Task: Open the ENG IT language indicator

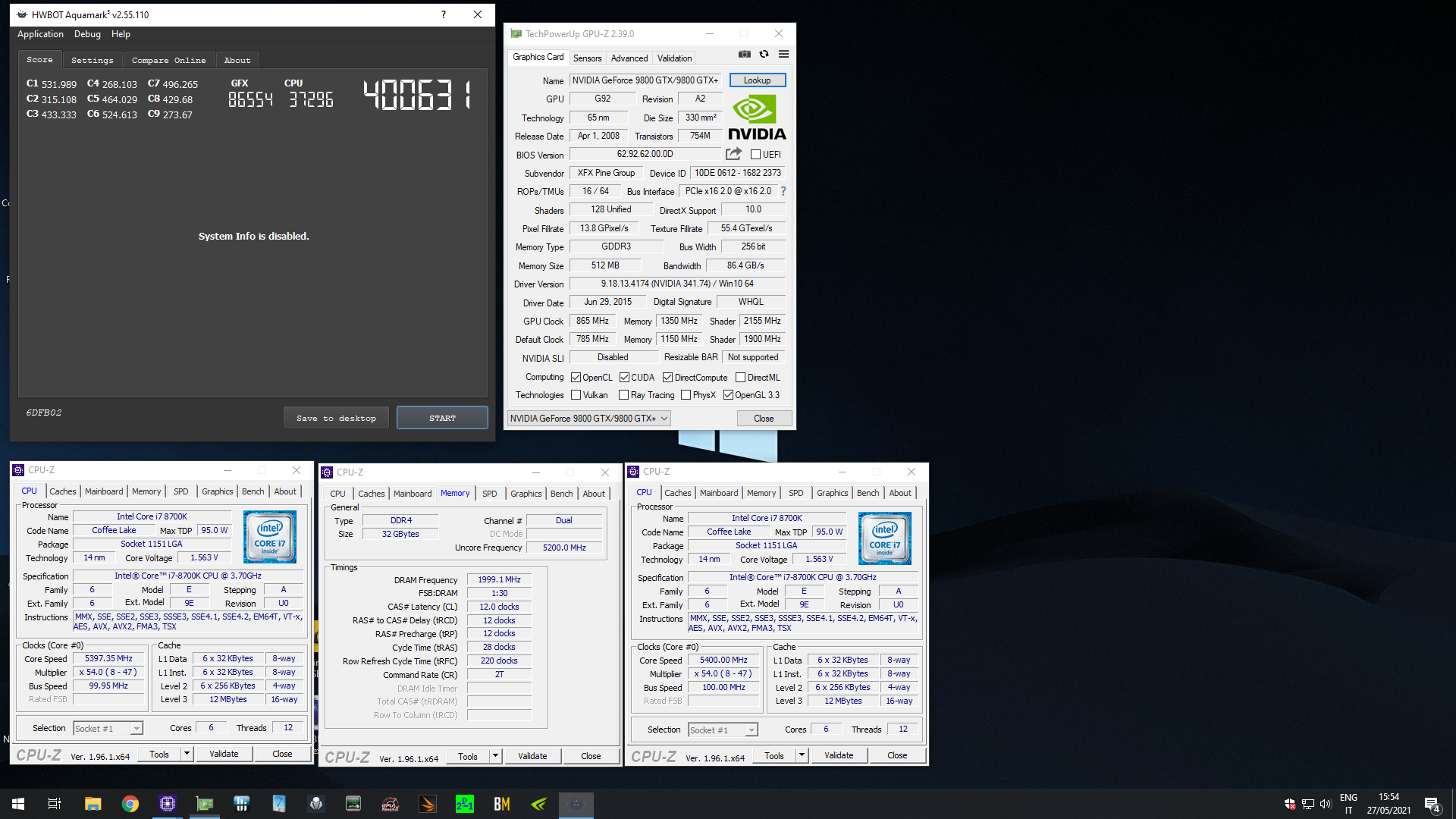Action: point(1348,804)
